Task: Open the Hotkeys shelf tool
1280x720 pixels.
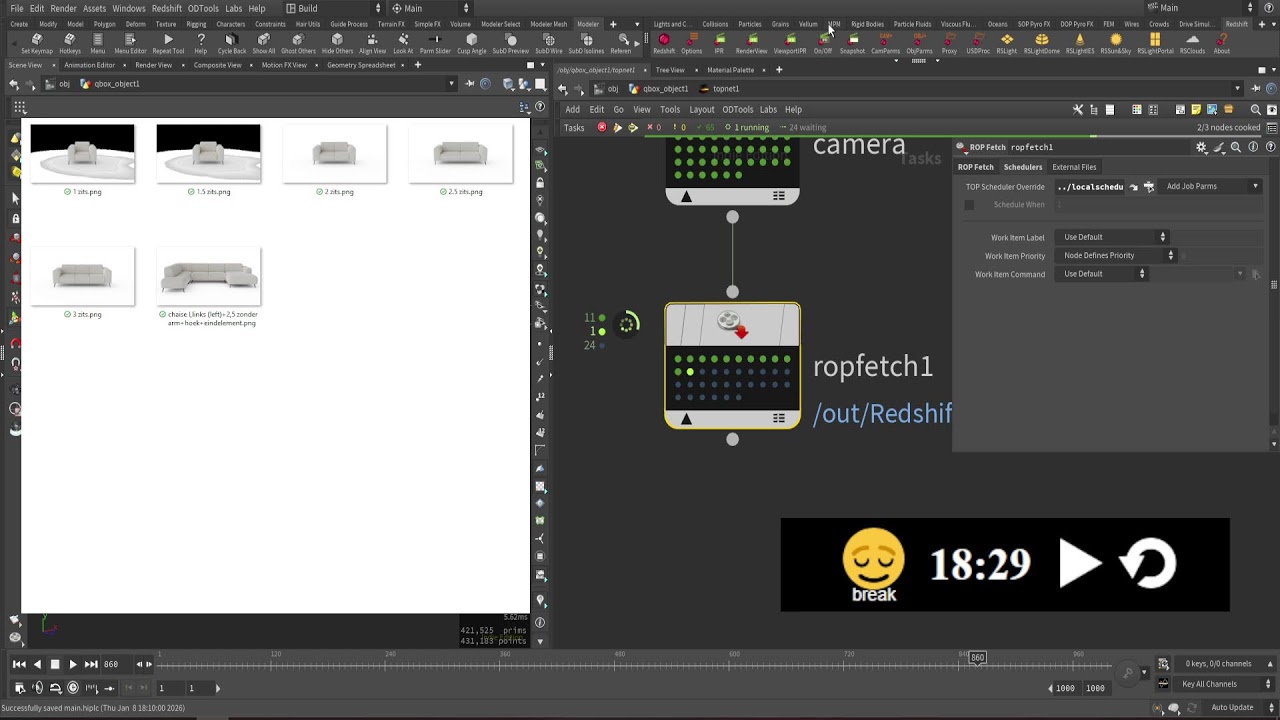Action: 69,44
